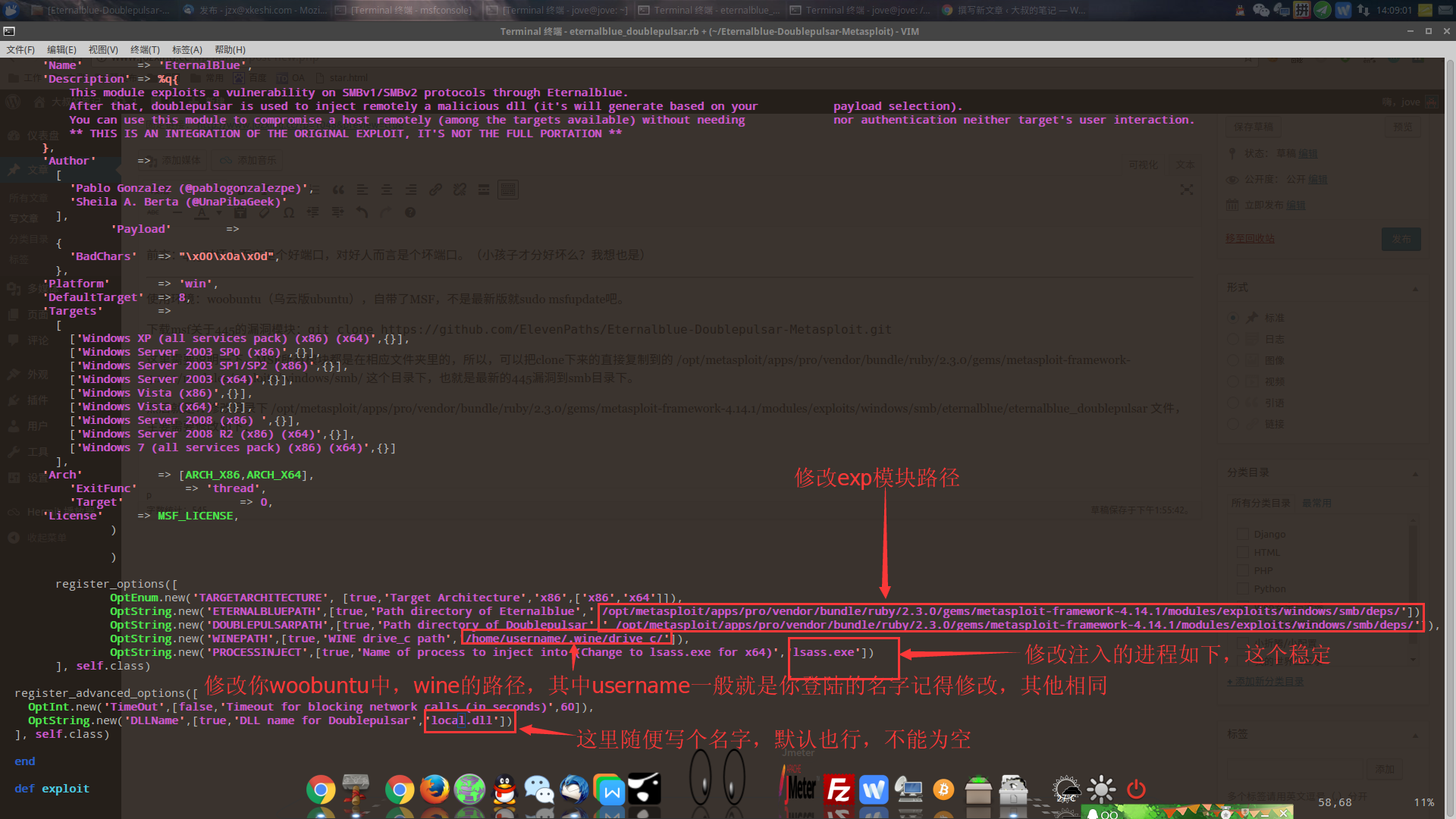Open the 编辑(E) menu
The height and width of the screenshot is (819, 1456).
click(x=61, y=49)
